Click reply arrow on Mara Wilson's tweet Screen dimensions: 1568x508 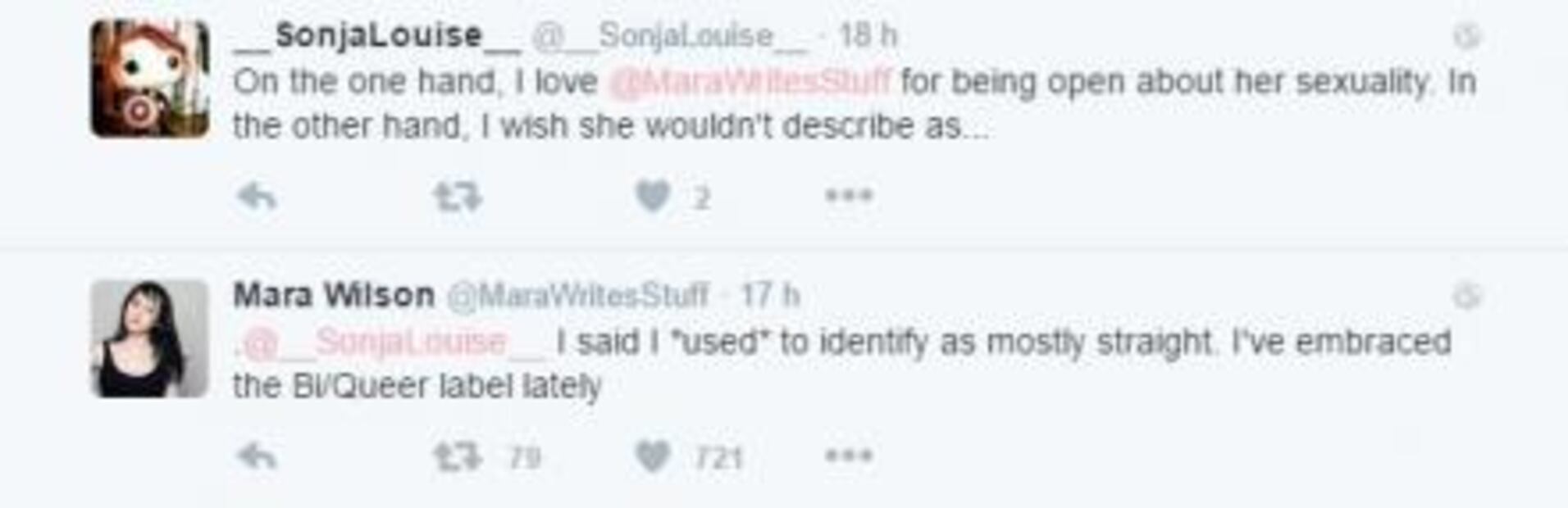[257, 456]
